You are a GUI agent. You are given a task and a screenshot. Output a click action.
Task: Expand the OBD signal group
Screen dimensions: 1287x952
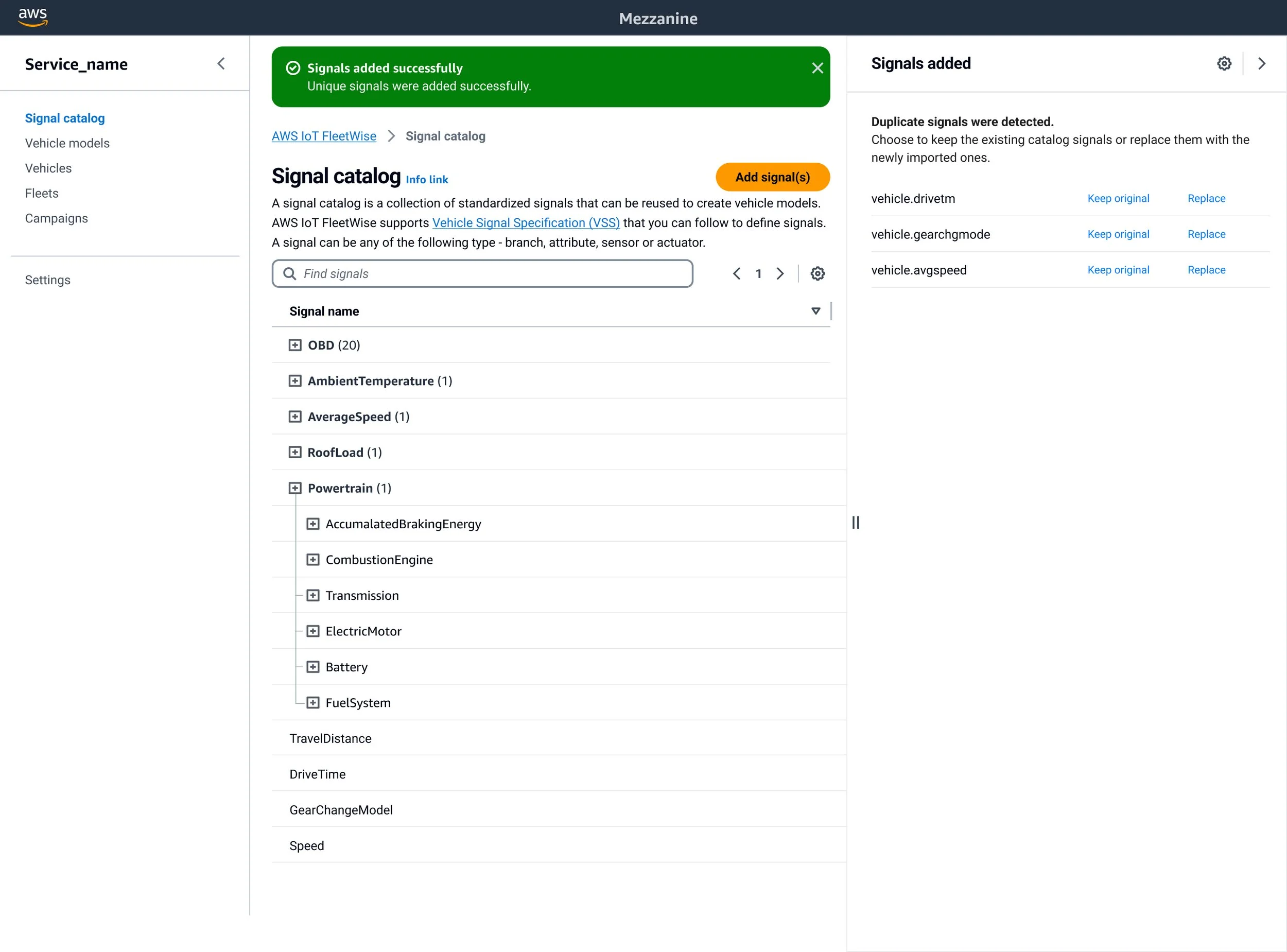[x=295, y=345]
